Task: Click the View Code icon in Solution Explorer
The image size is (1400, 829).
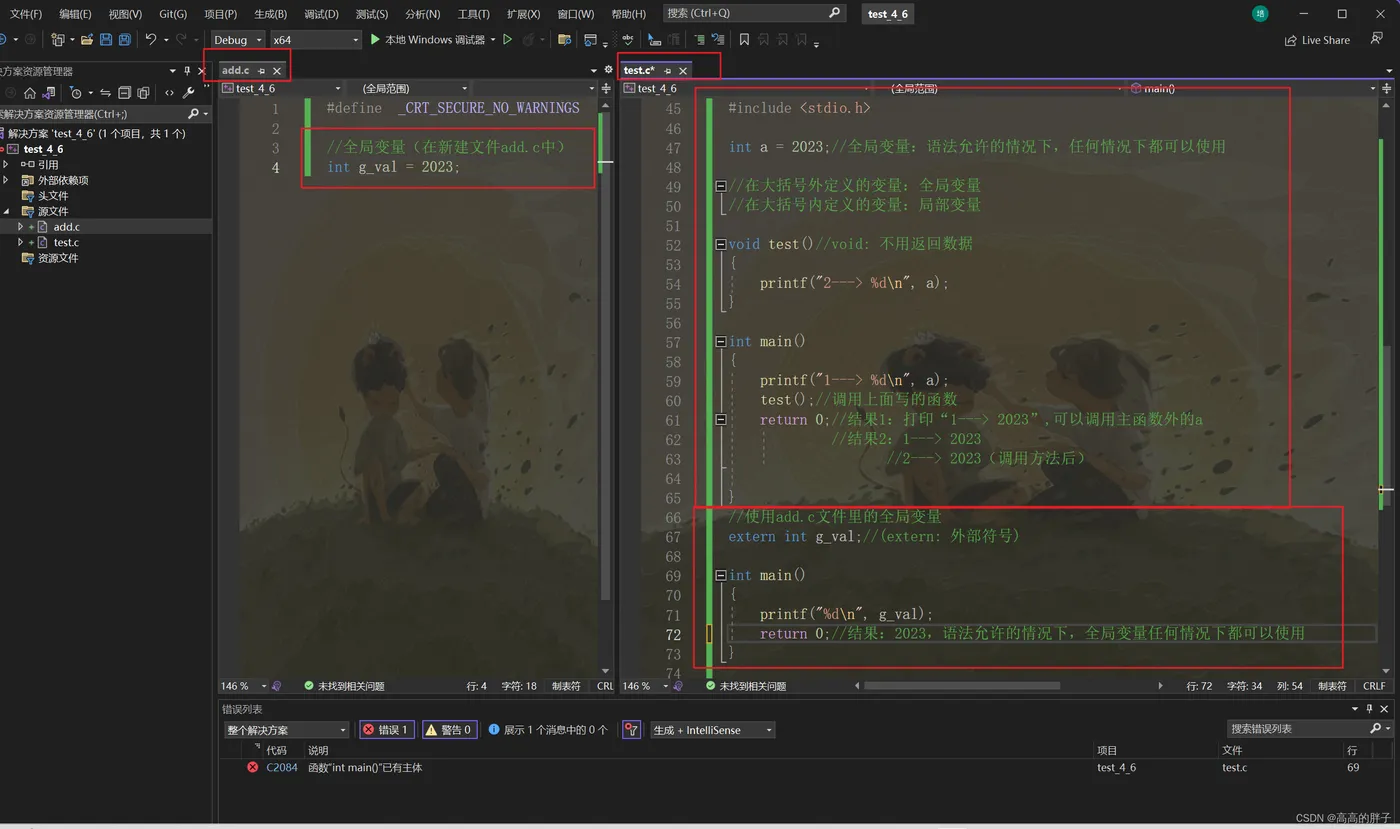Action: 168,93
